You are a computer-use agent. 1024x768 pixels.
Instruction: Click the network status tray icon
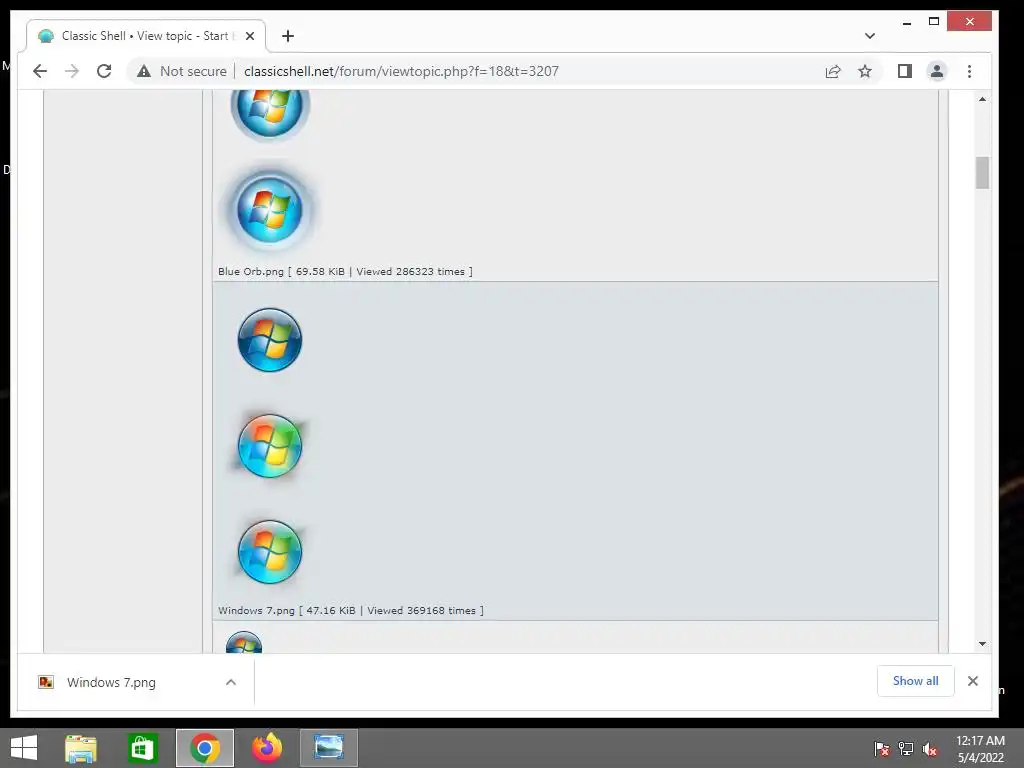coord(905,749)
